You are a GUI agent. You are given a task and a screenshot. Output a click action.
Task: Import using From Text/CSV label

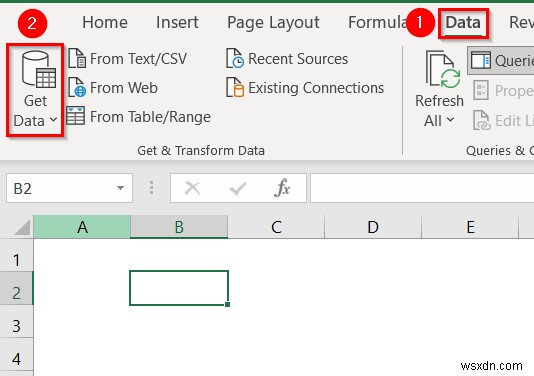[138, 59]
